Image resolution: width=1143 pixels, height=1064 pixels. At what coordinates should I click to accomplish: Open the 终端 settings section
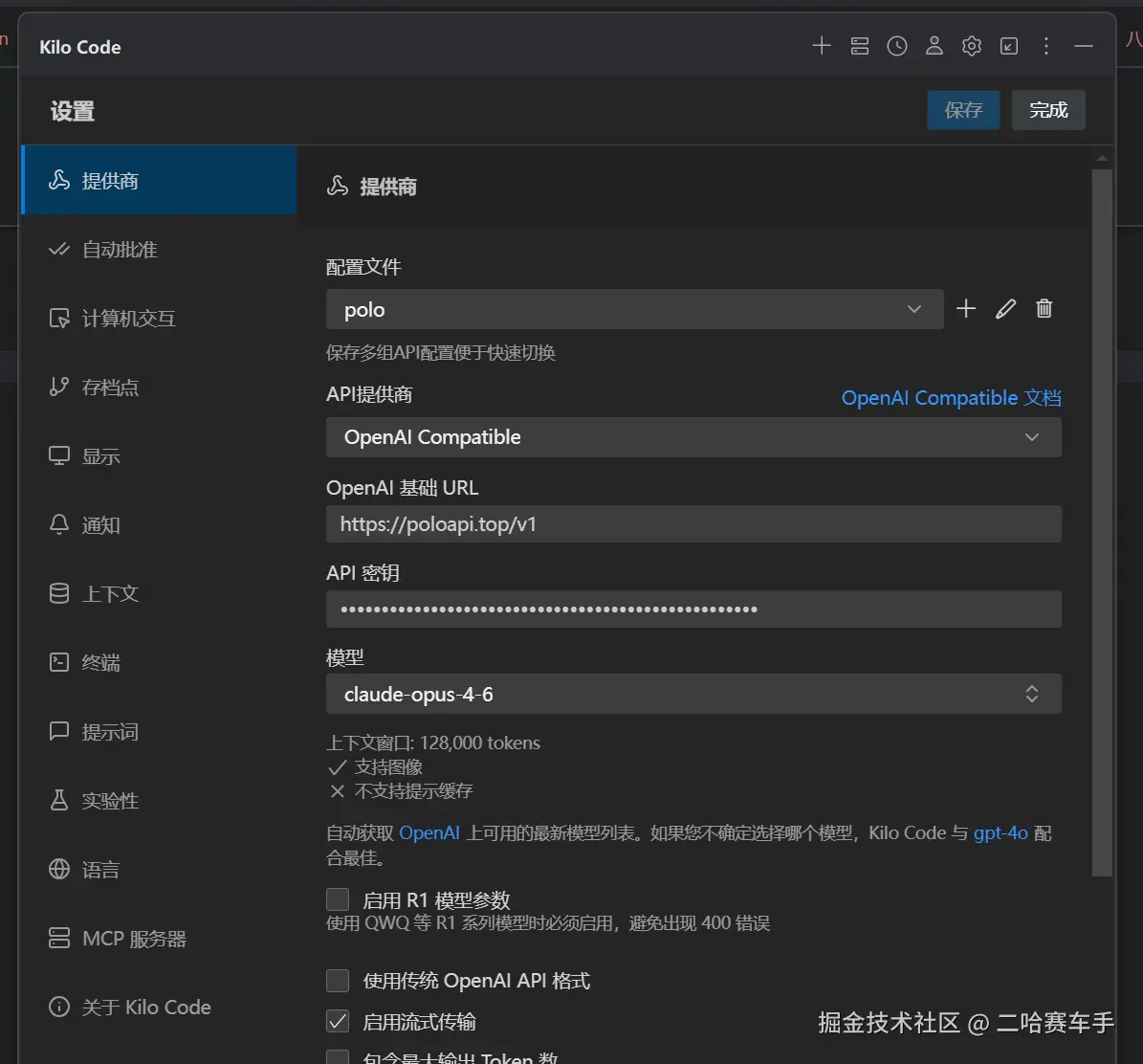(x=159, y=662)
